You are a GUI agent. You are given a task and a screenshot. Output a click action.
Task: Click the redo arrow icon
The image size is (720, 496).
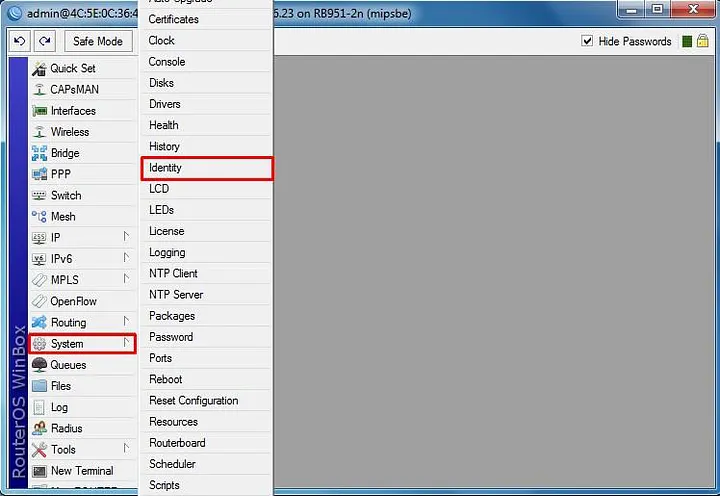coord(45,41)
